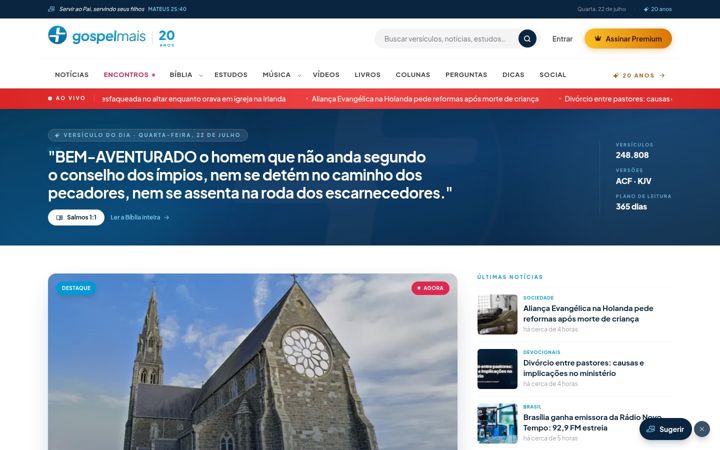Viewport: 720px width, 450px height.
Task: Click the date Quarta, 22 de julho
Action: coord(602,9)
